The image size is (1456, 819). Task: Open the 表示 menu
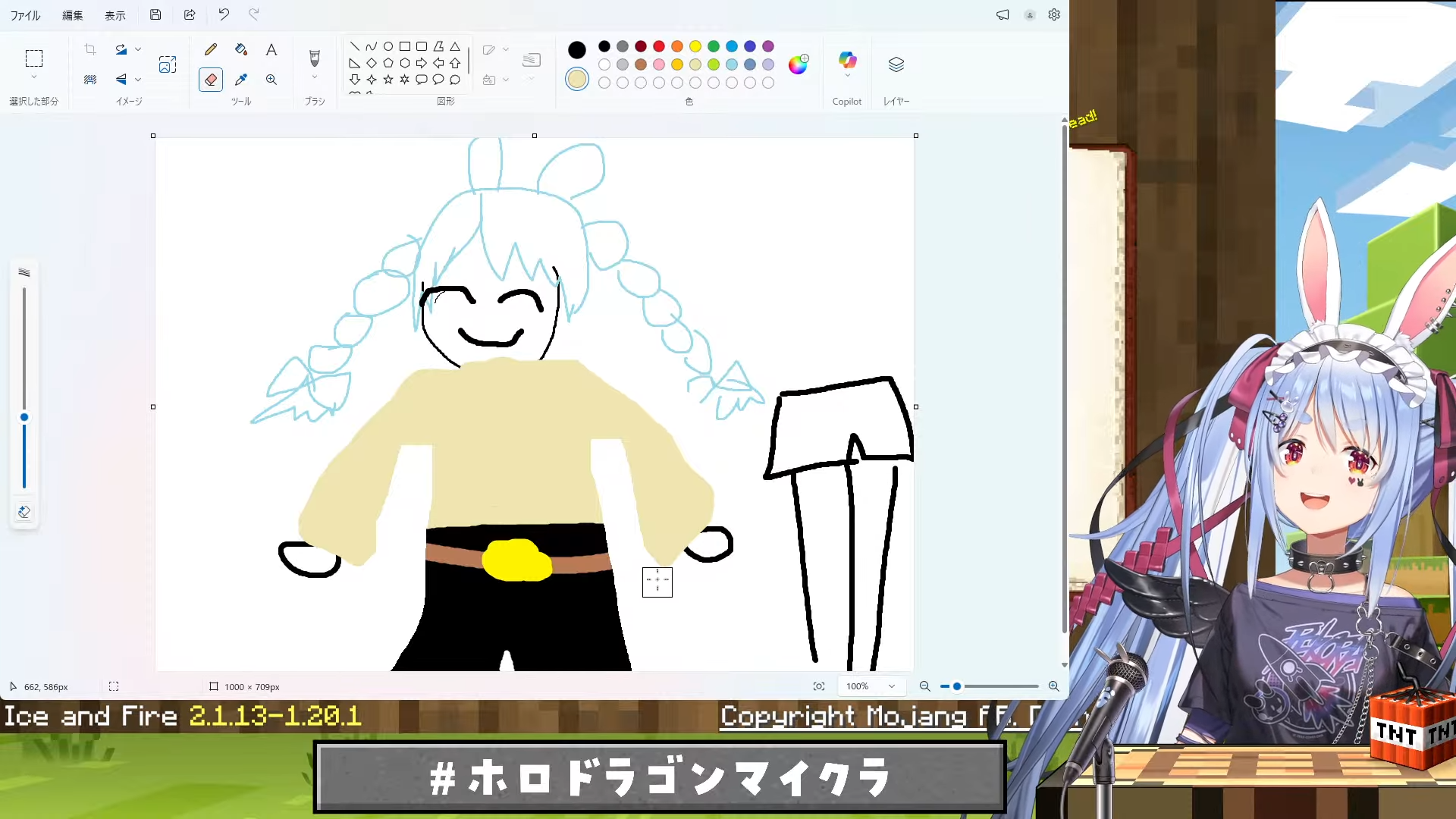tap(115, 15)
